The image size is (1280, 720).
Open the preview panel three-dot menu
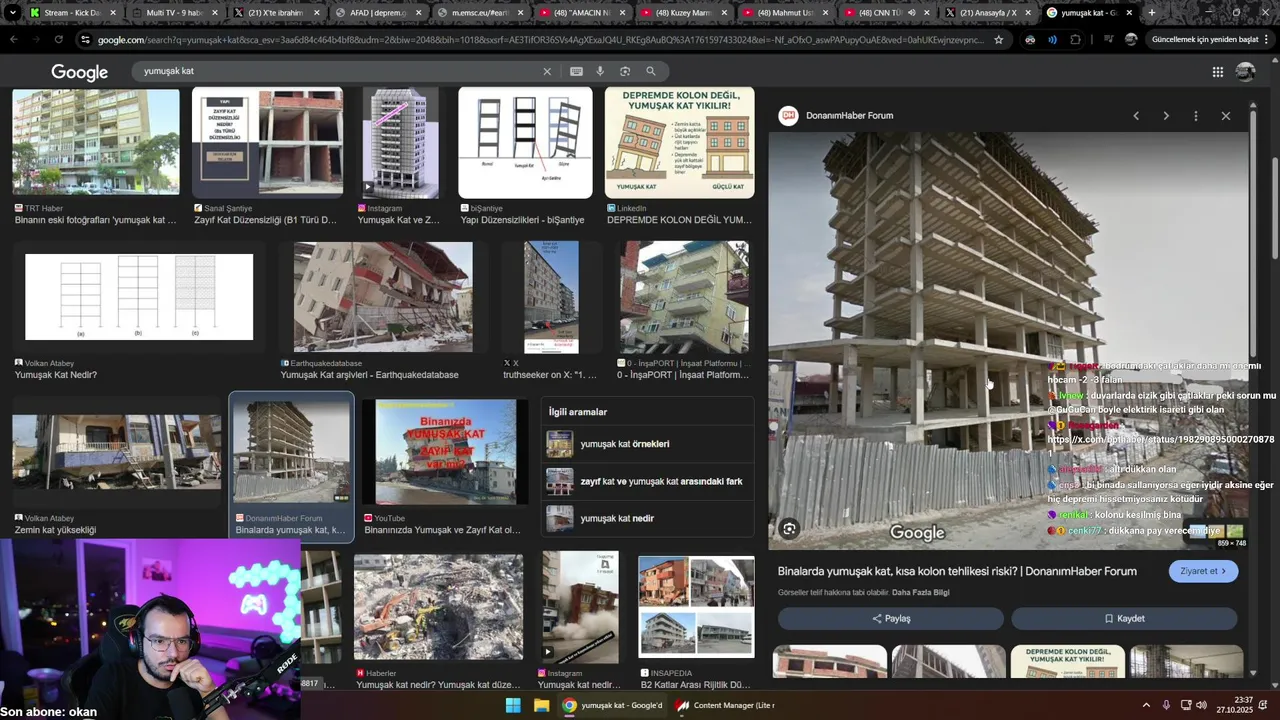[1196, 116]
